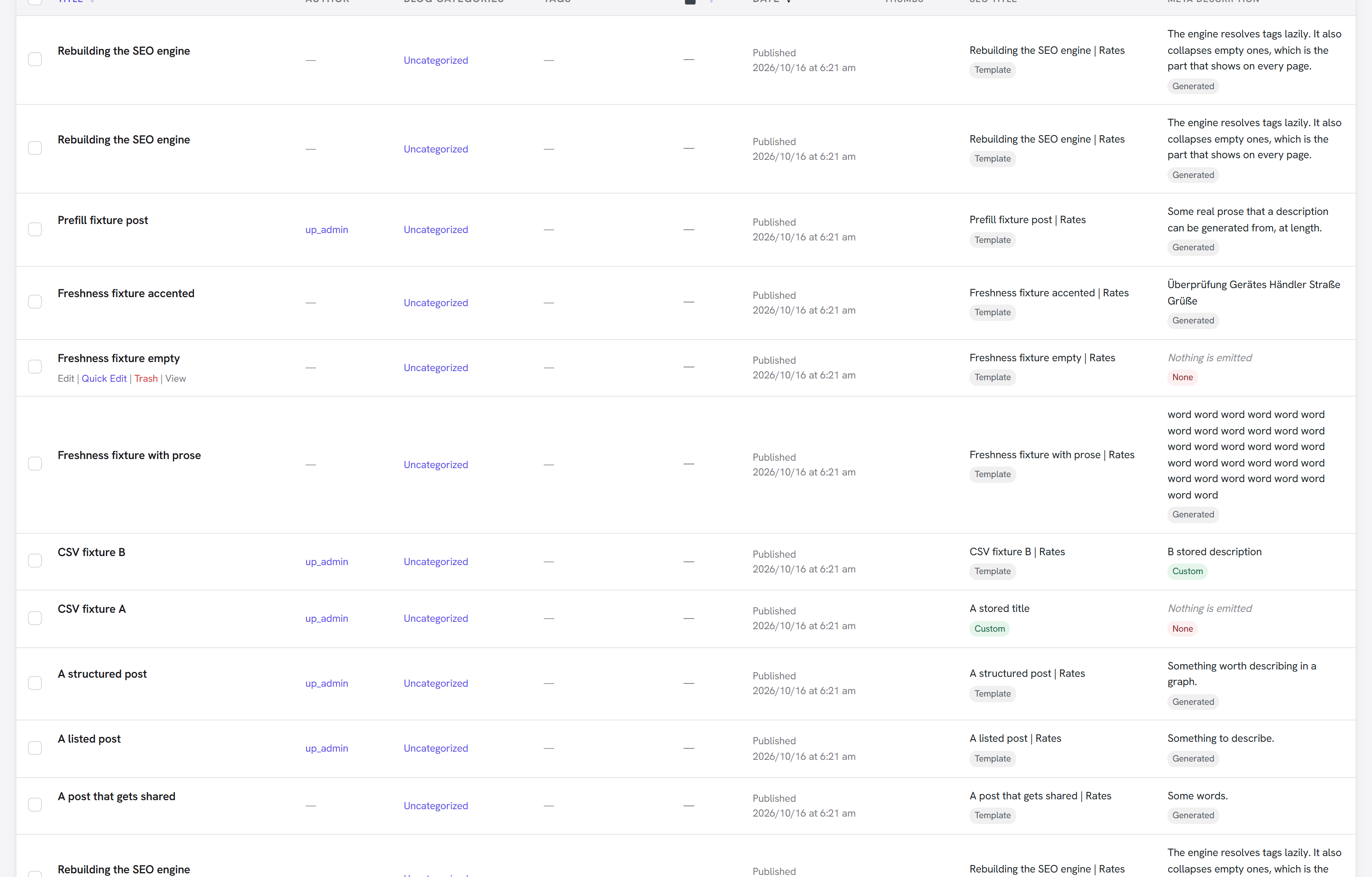Screen dimensions: 1372x877
Task: Click Edit under Freshness fixture empty
Action: pyautogui.click(x=66, y=378)
